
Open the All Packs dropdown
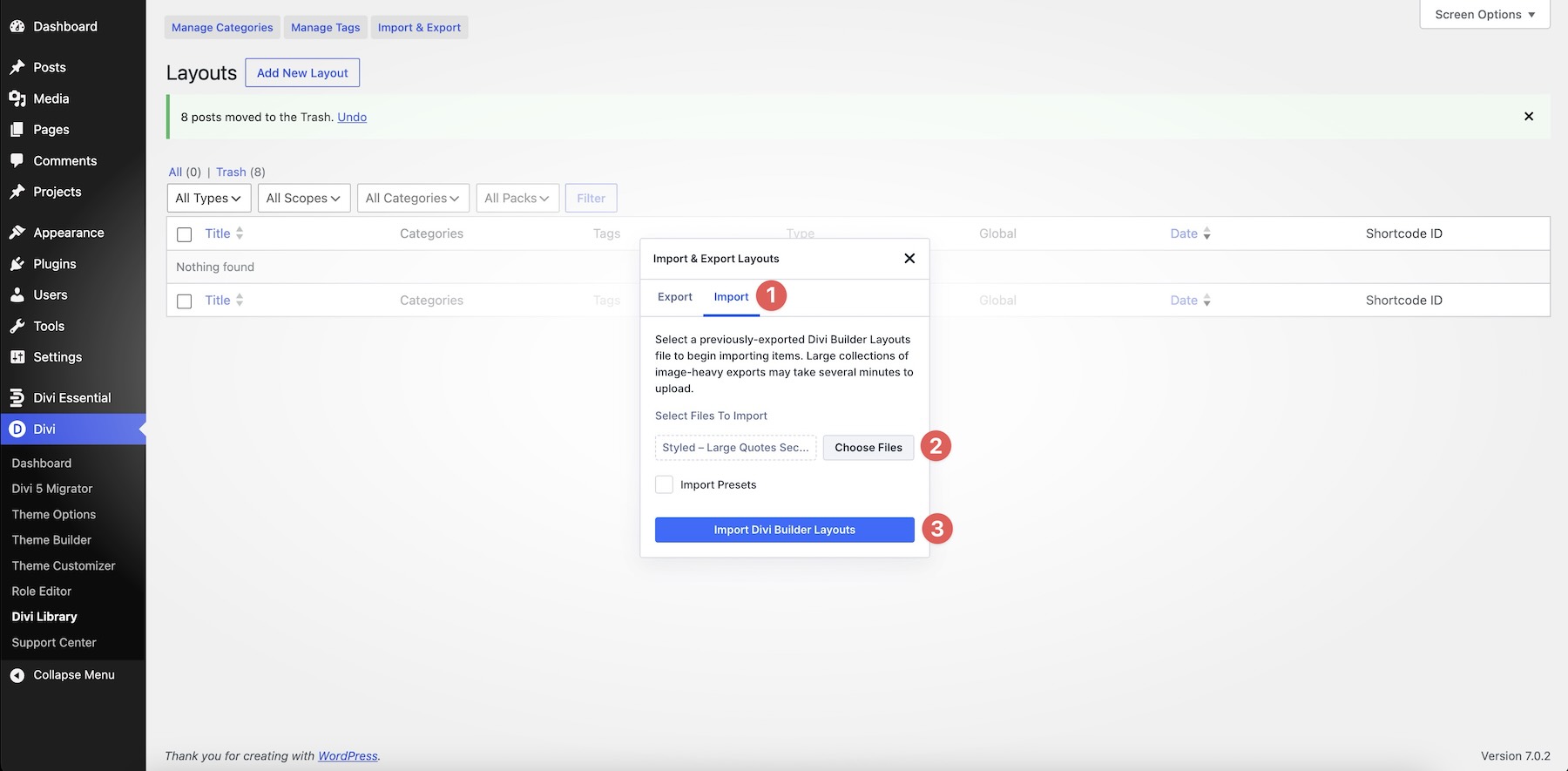coord(517,198)
